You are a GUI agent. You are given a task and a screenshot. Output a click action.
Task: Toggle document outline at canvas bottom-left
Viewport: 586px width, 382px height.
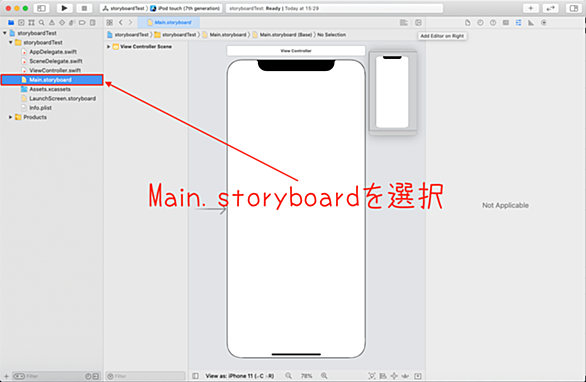(195, 376)
